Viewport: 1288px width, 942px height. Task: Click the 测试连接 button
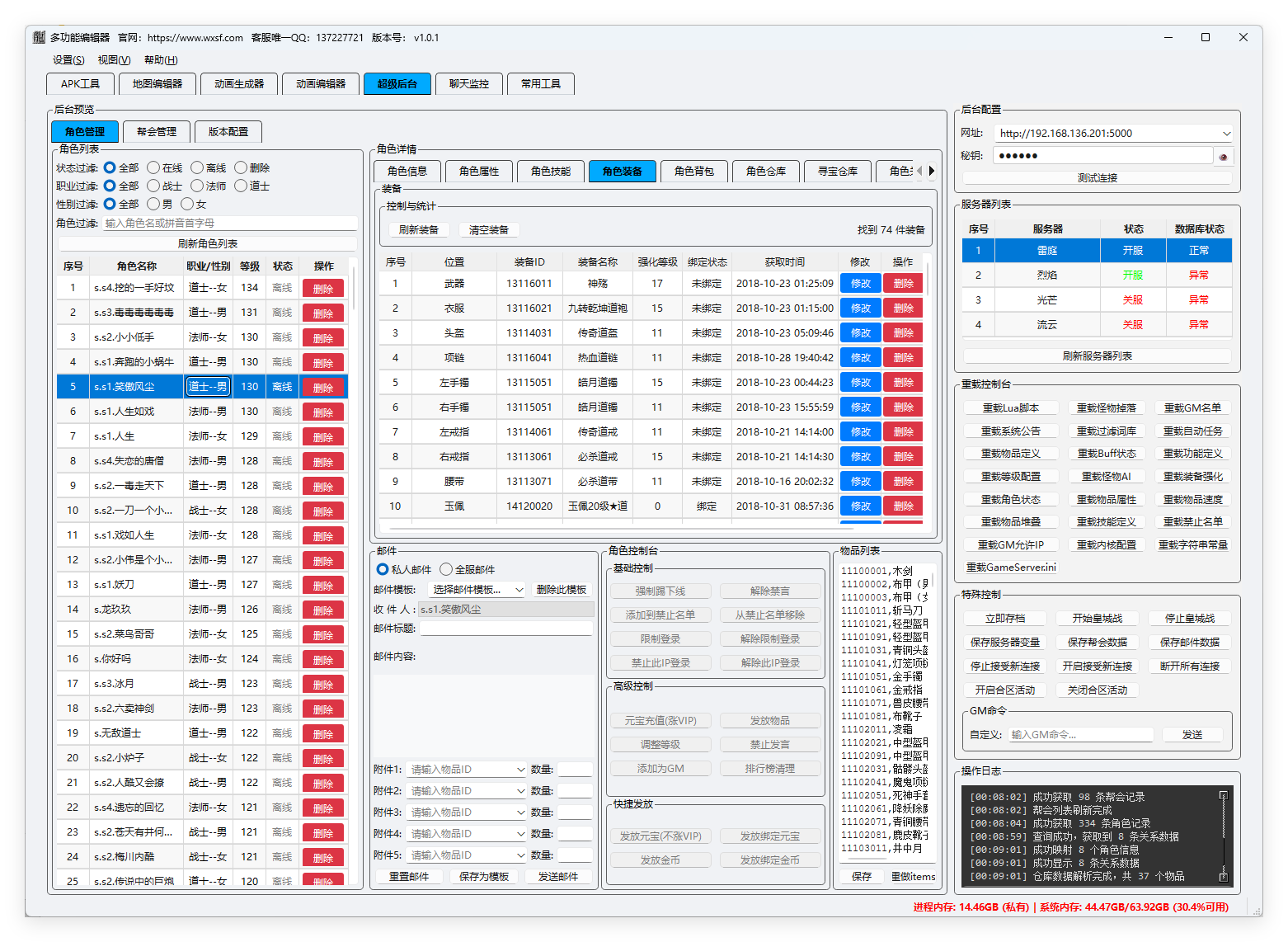[1097, 178]
